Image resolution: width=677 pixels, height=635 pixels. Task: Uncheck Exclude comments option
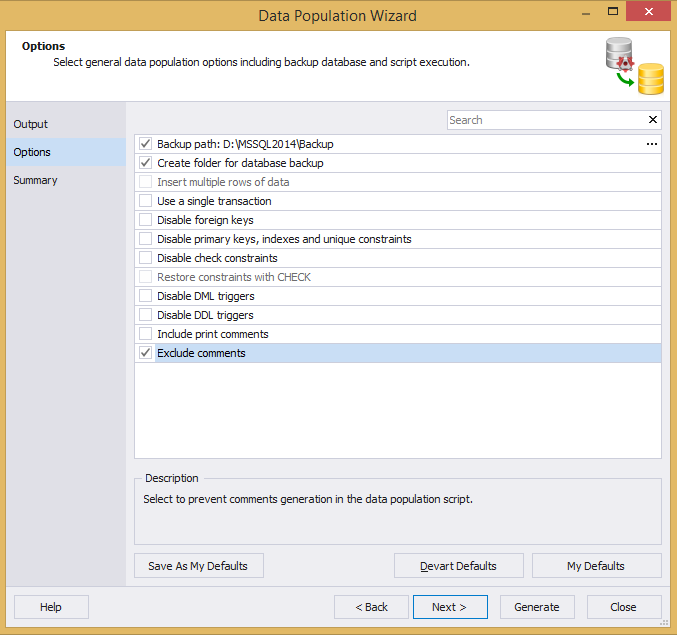click(146, 353)
